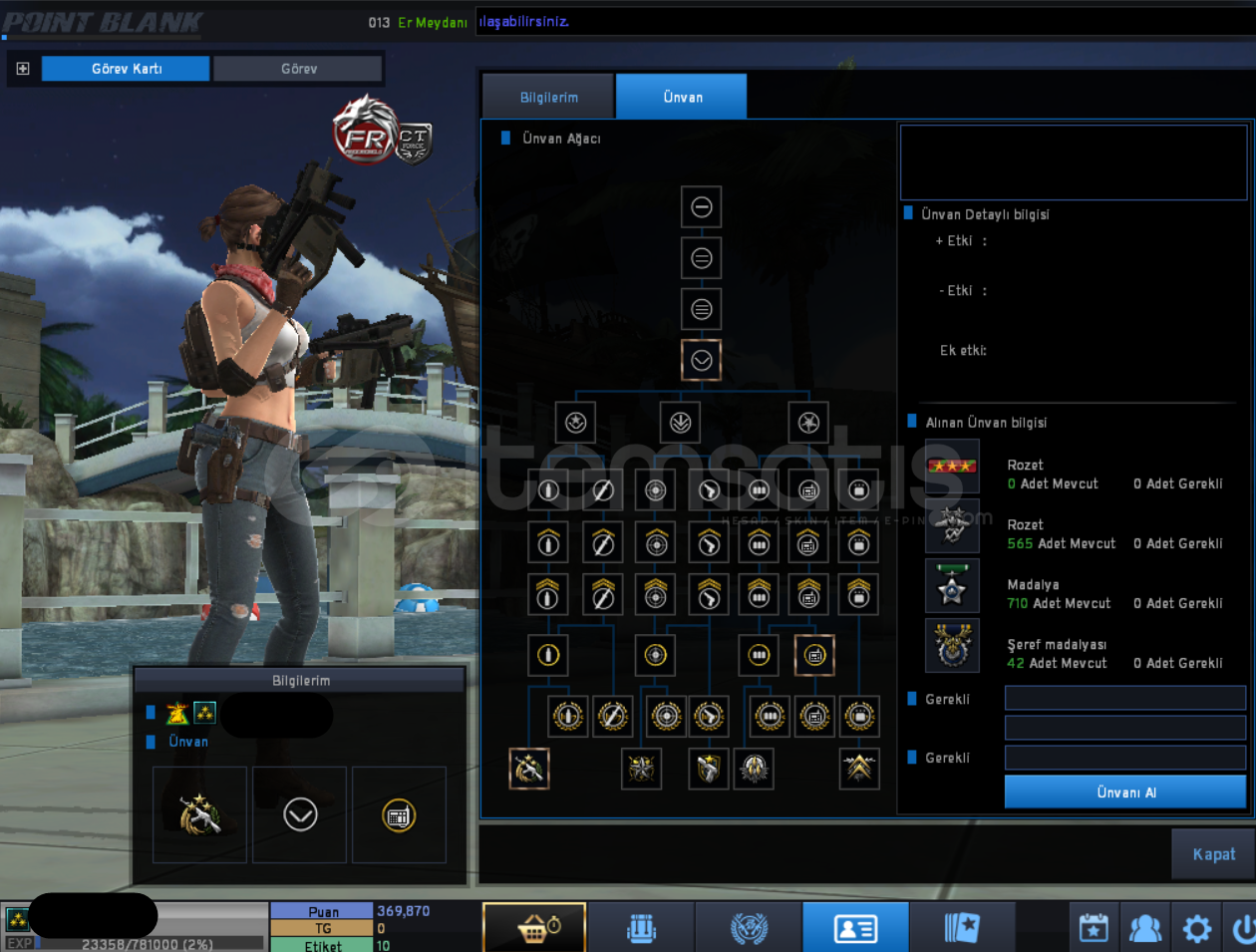Switch to the Görev Kartı tab
The height and width of the screenshot is (952, 1256).
tap(127, 69)
